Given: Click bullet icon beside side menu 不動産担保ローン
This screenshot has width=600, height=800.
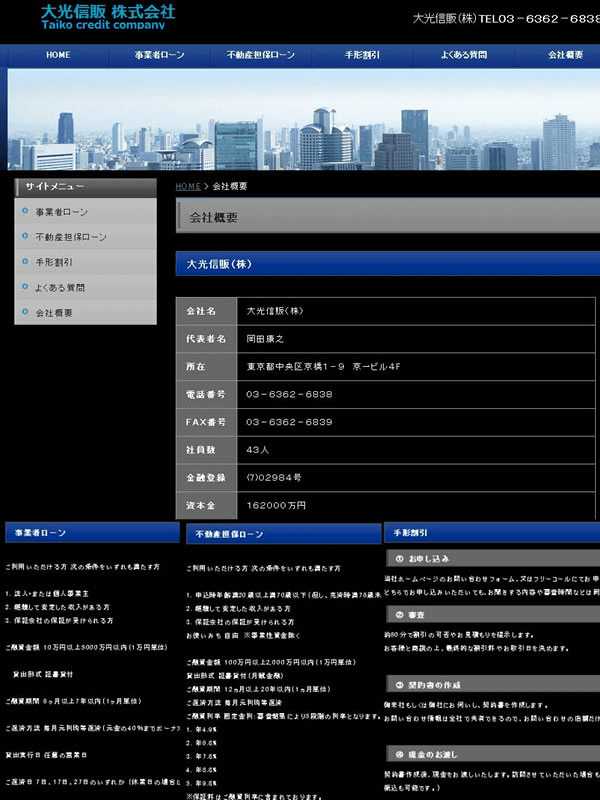Looking at the screenshot, I should tap(25, 236).
